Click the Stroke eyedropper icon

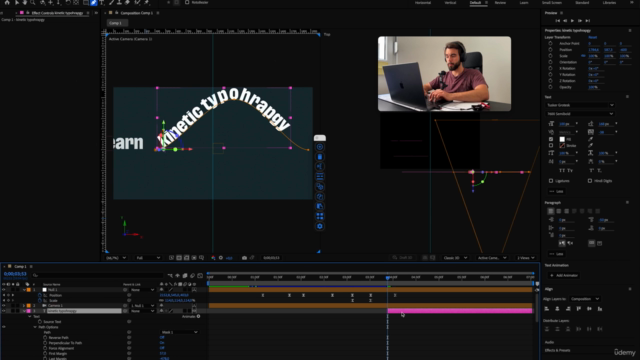point(590,145)
